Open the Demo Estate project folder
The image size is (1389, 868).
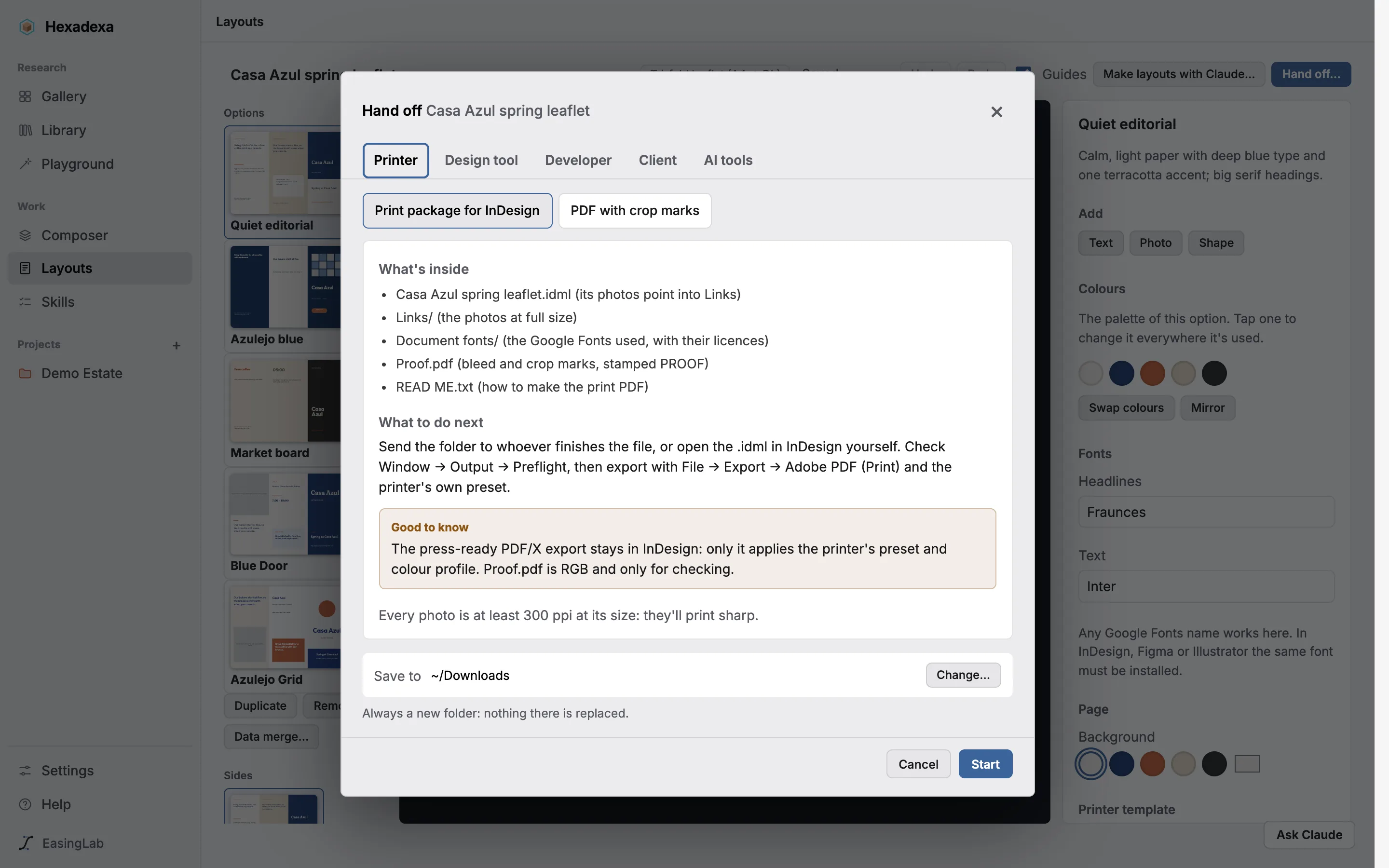point(99,373)
